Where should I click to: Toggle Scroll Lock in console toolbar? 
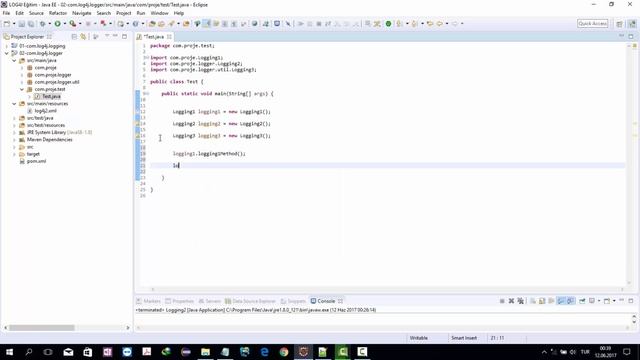pos(542,301)
